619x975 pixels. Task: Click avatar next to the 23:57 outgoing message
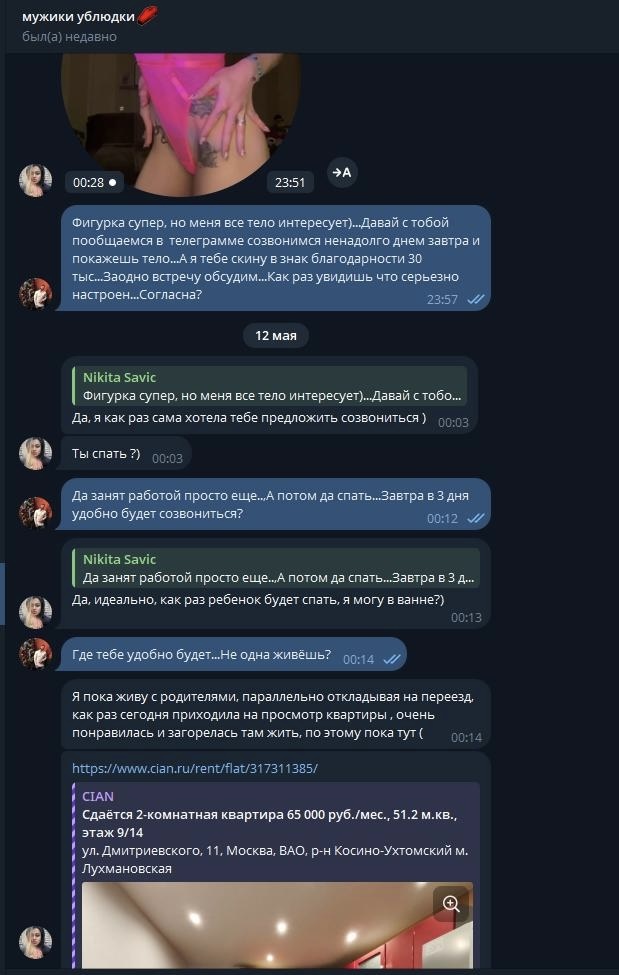(x=35, y=294)
